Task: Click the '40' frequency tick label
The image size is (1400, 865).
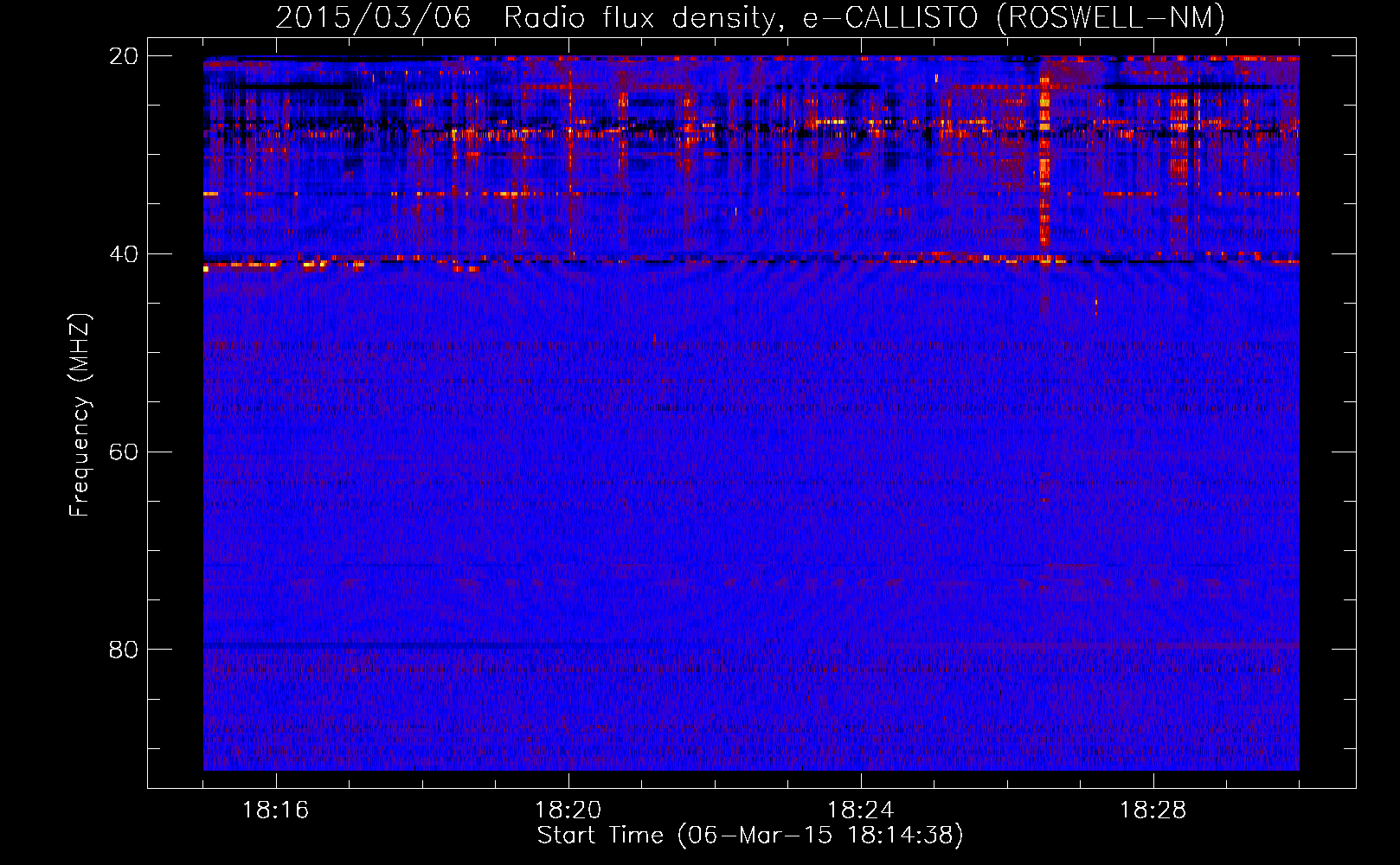Action: point(124,254)
